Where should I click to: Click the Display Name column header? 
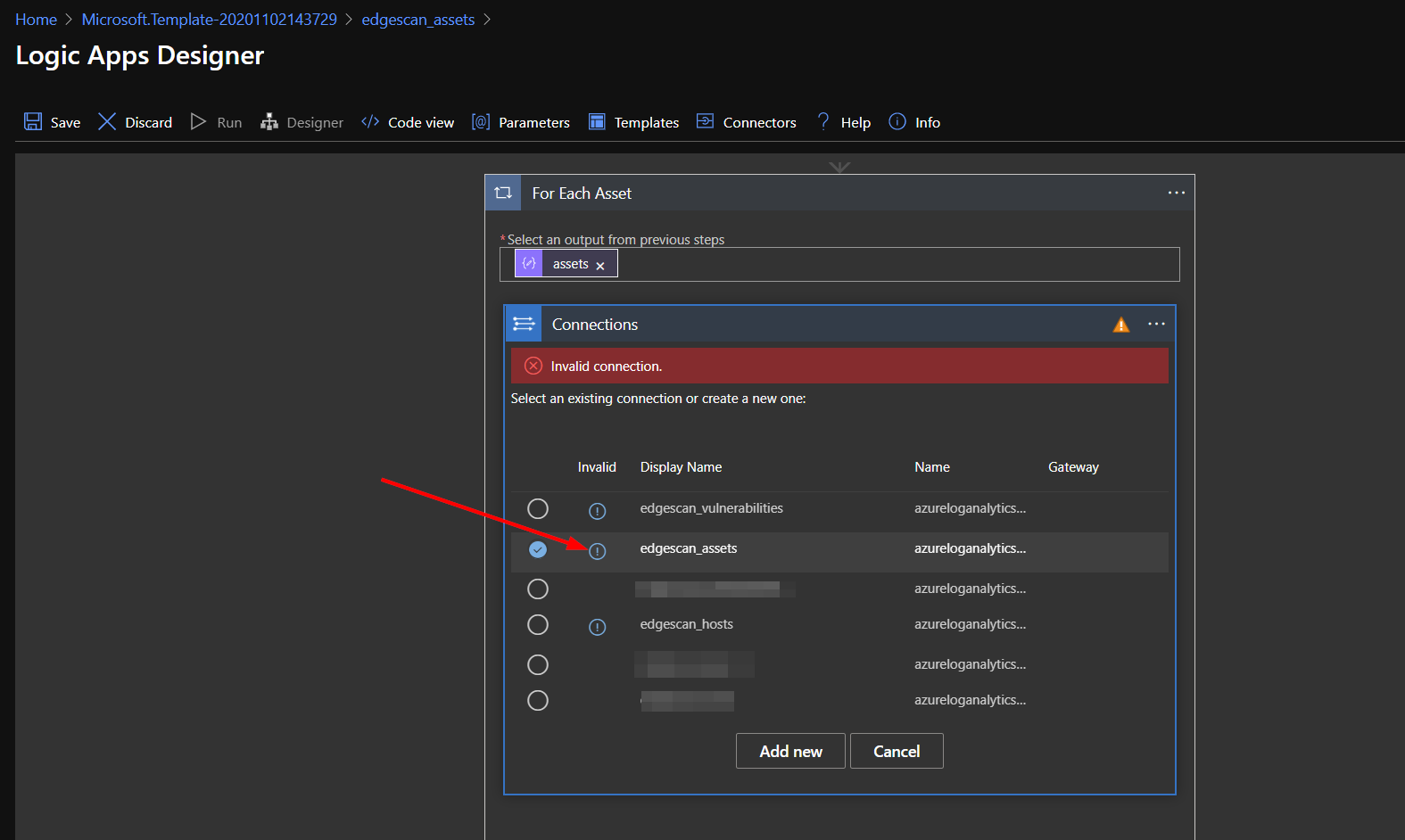(681, 467)
